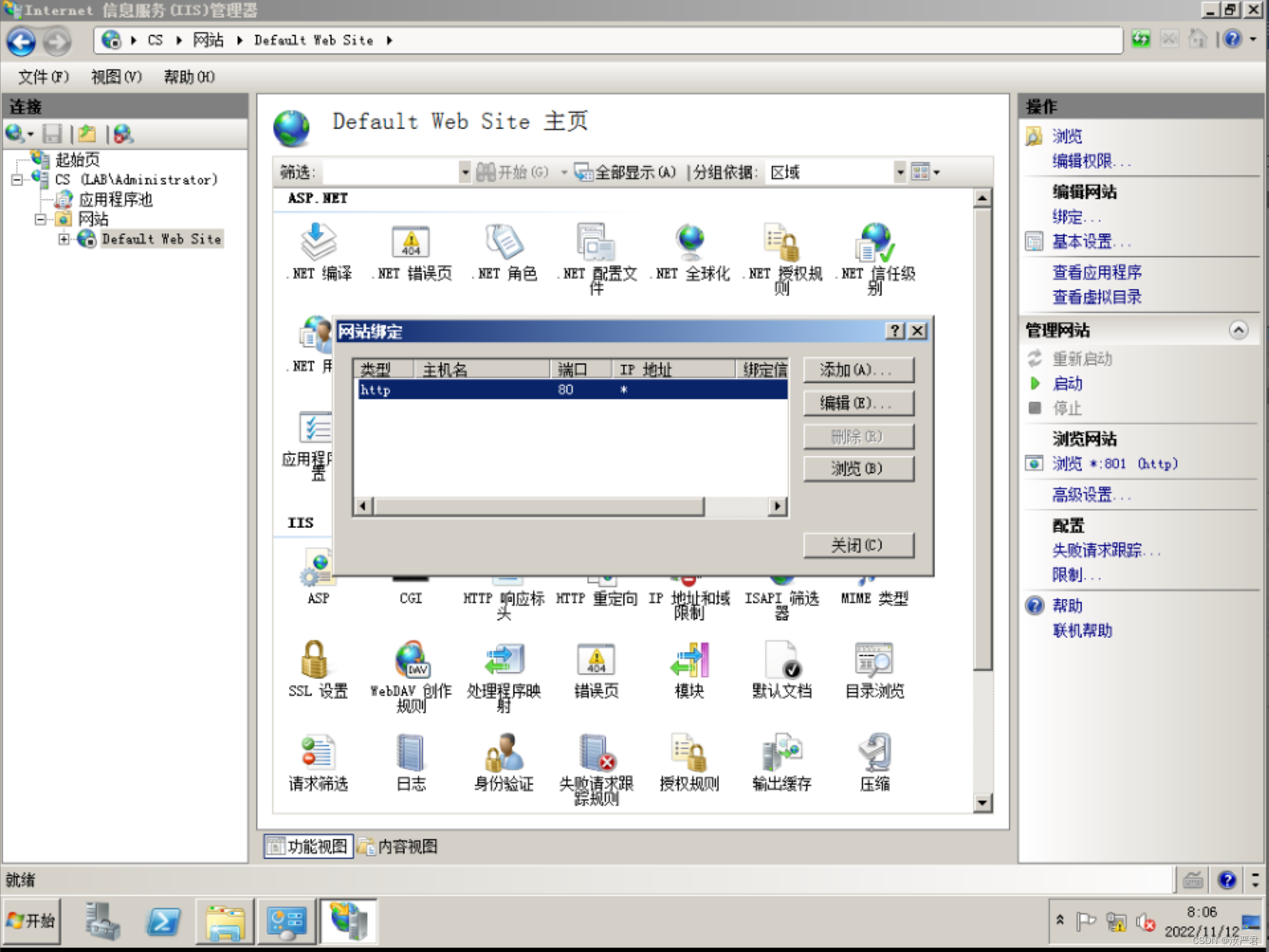Click the 主机名 column header
The height and width of the screenshot is (952, 1269).
481,369
